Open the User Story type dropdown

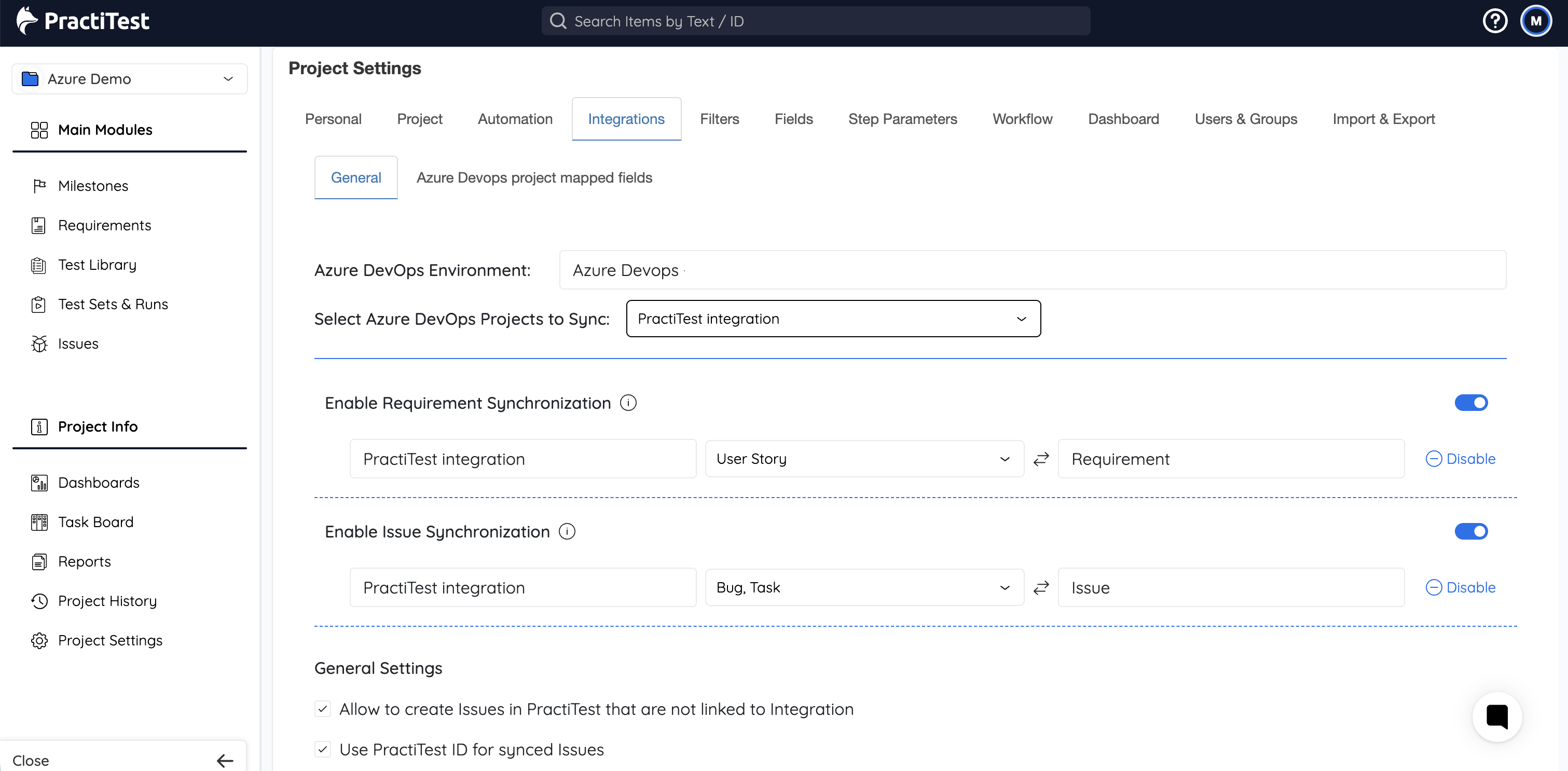(864, 459)
